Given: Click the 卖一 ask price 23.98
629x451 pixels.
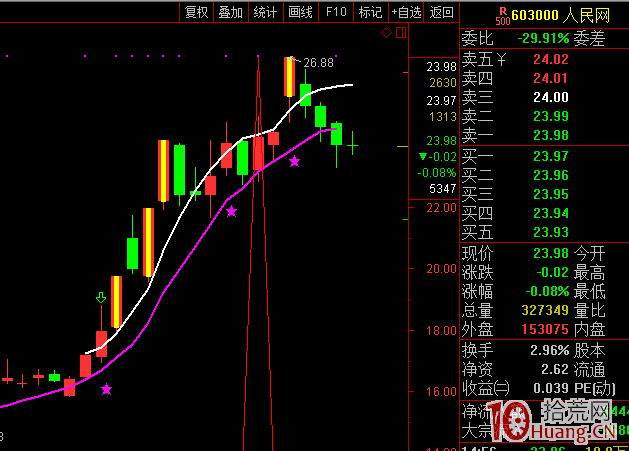Looking at the screenshot, I should (551, 135).
